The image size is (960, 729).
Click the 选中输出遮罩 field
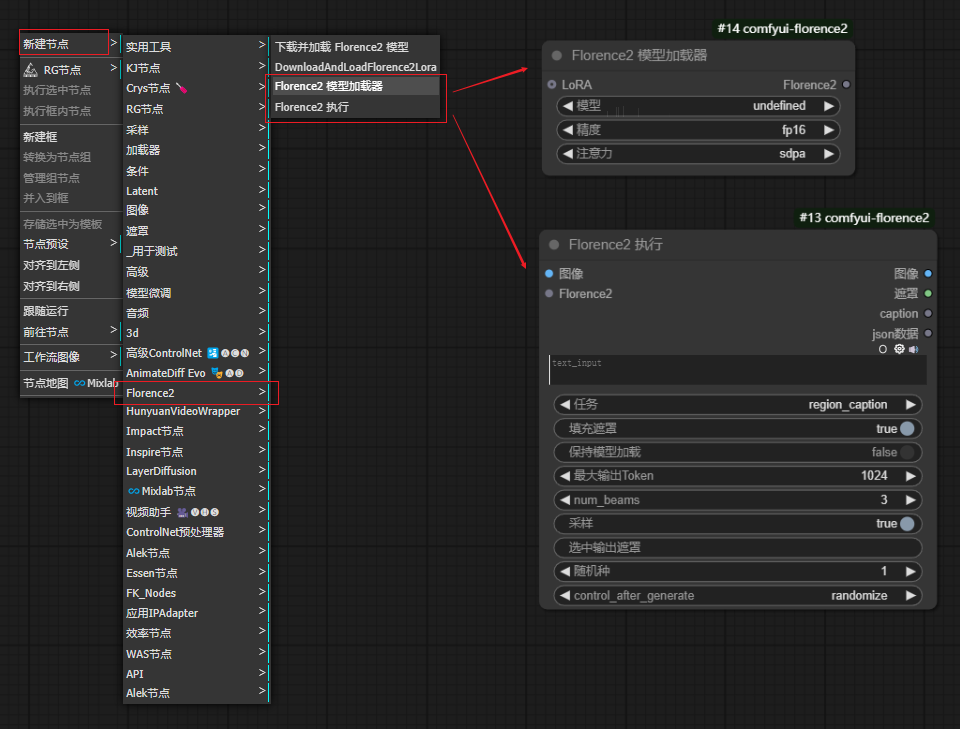click(x=737, y=547)
